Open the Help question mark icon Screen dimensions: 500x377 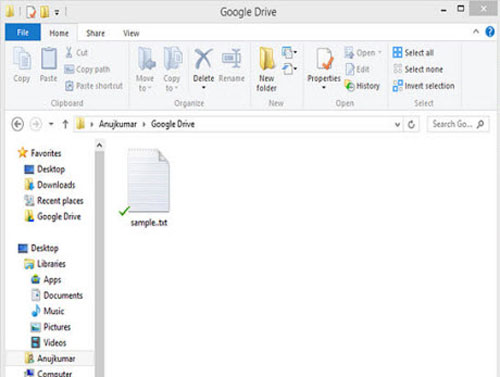[x=490, y=32]
